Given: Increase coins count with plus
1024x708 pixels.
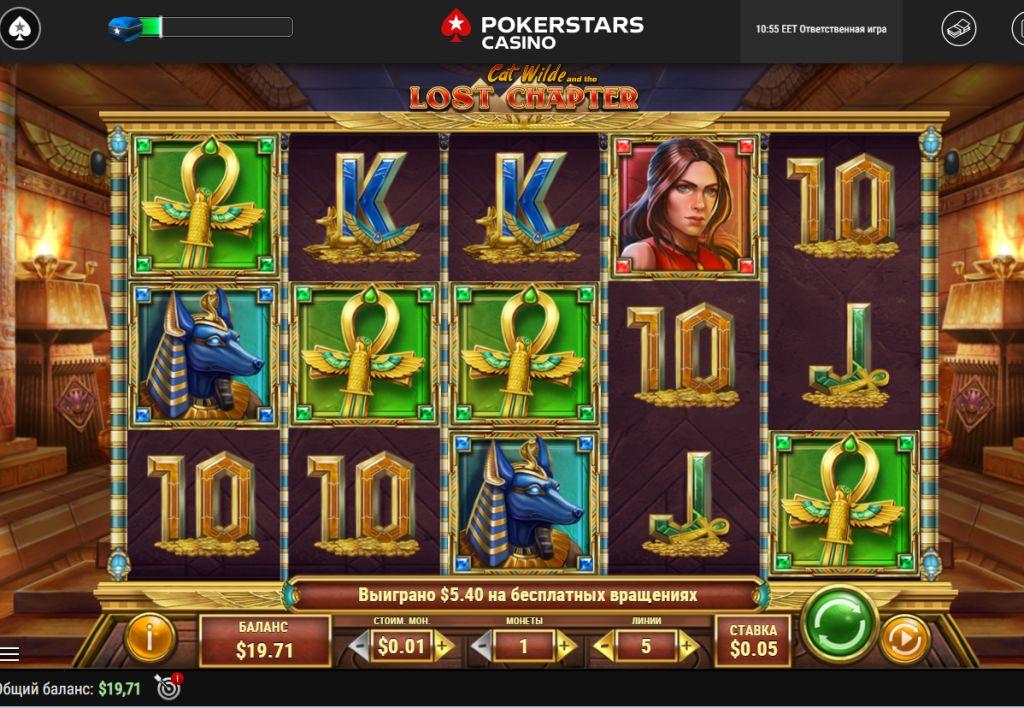Looking at the screenshot, I should pos(564,647).
